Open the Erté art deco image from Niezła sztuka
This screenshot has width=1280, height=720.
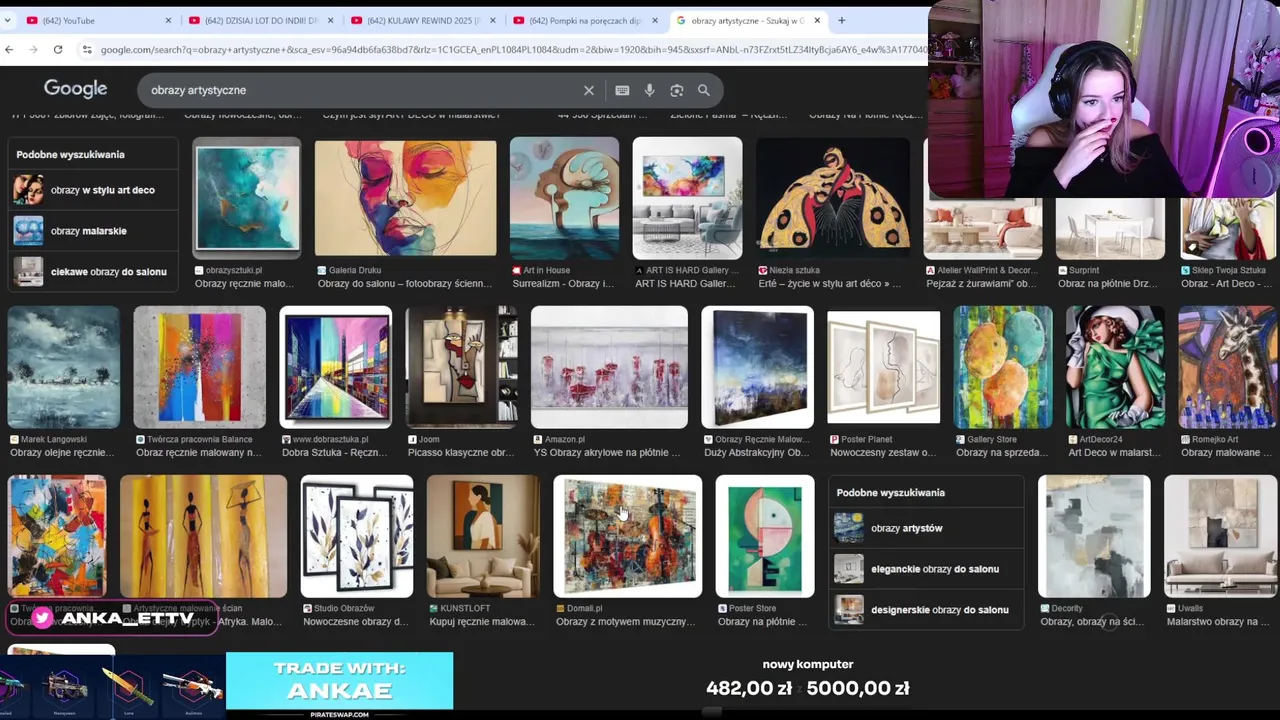(833, 198)
